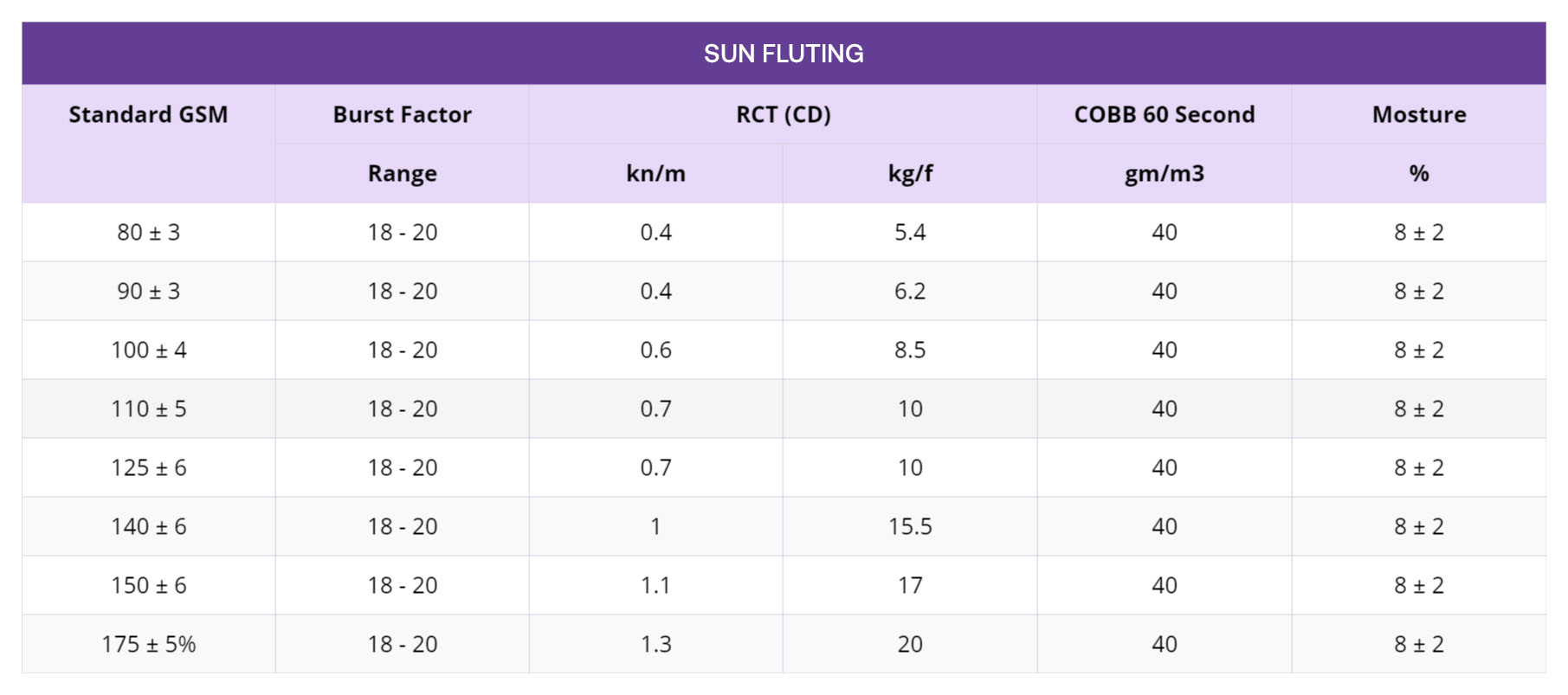Select the 8.5 kg/f value cell
The height and width of the screenshot is (695, 1568).
910,351
